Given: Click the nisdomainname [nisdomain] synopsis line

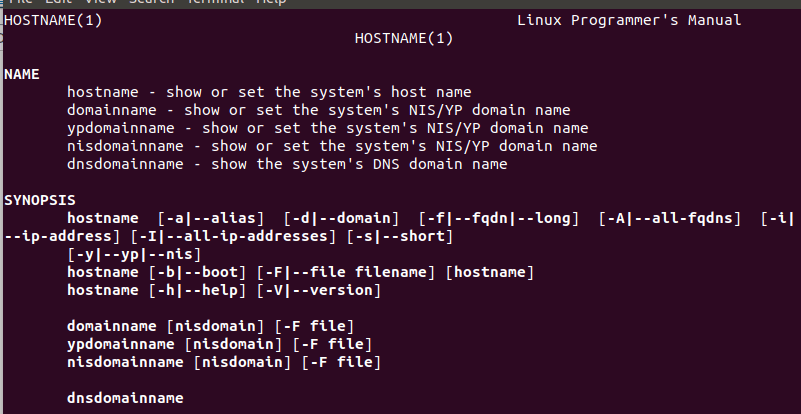Looking at the screenshot, I should click(224, 362).
